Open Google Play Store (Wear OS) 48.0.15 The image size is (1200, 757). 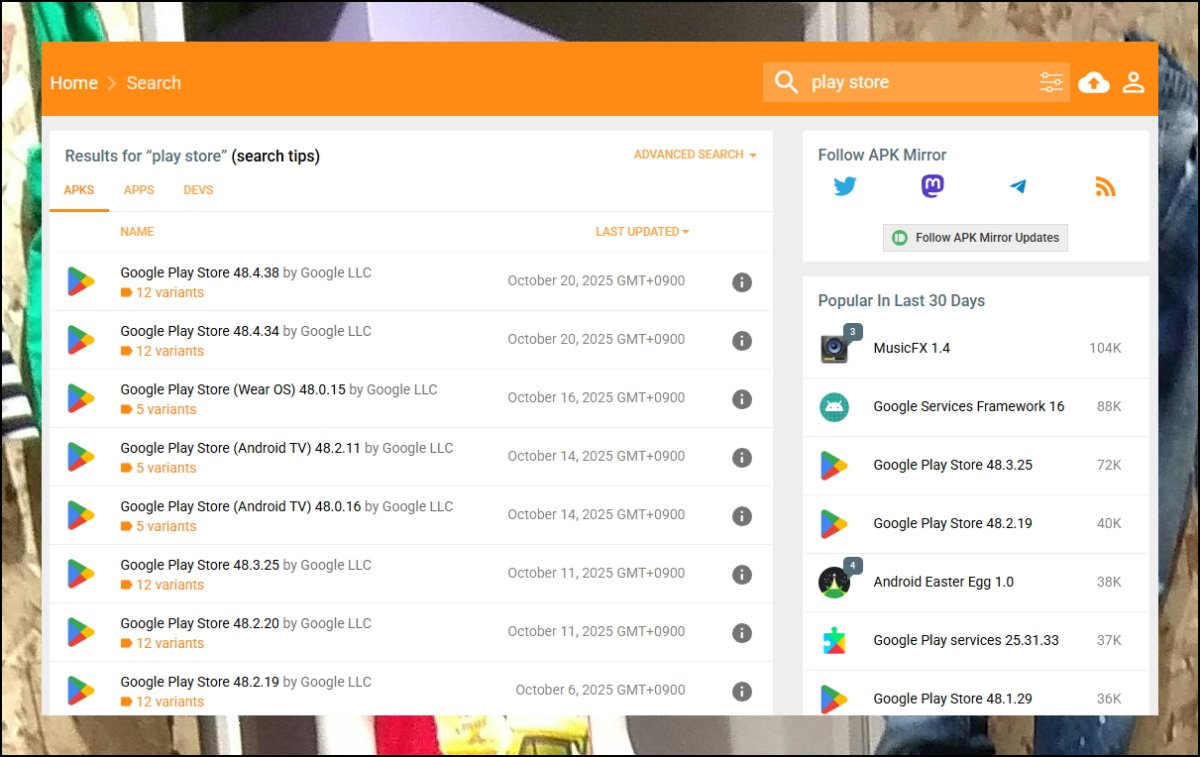[x=233, y=389]
